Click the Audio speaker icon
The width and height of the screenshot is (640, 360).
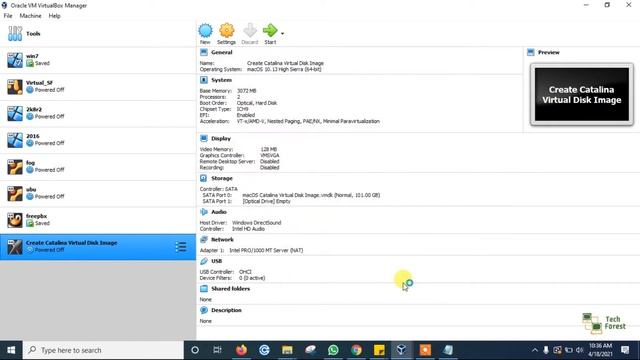point(204,212)
